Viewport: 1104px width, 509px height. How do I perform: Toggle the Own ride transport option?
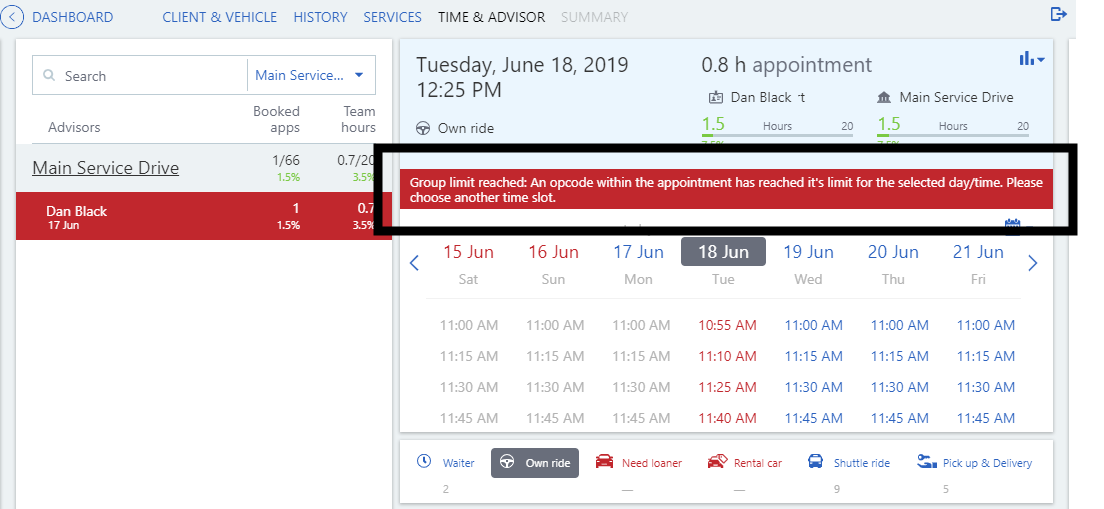tap(535, 463)
